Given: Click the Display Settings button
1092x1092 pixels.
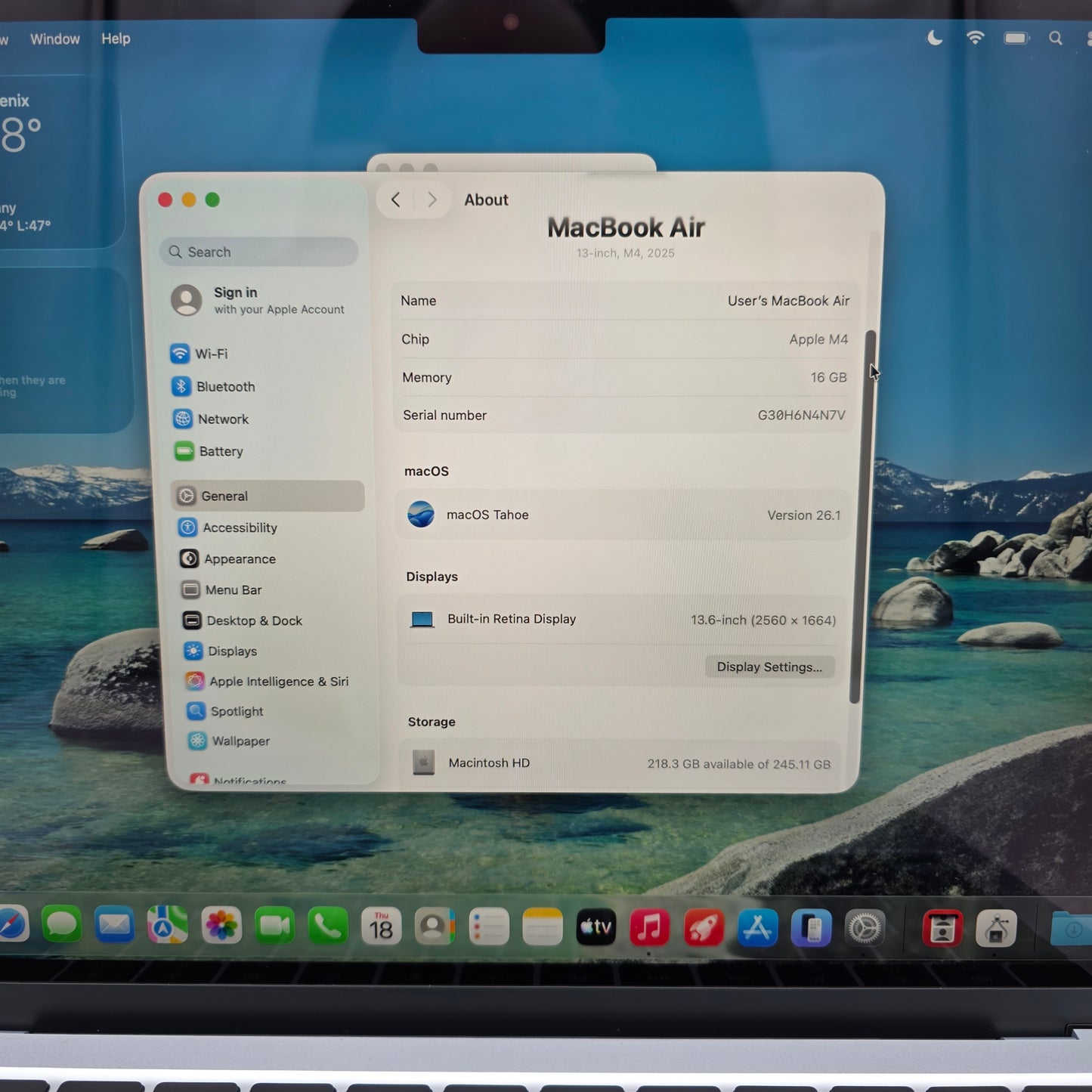Looking at the screenshot, I should click(769, 667).
